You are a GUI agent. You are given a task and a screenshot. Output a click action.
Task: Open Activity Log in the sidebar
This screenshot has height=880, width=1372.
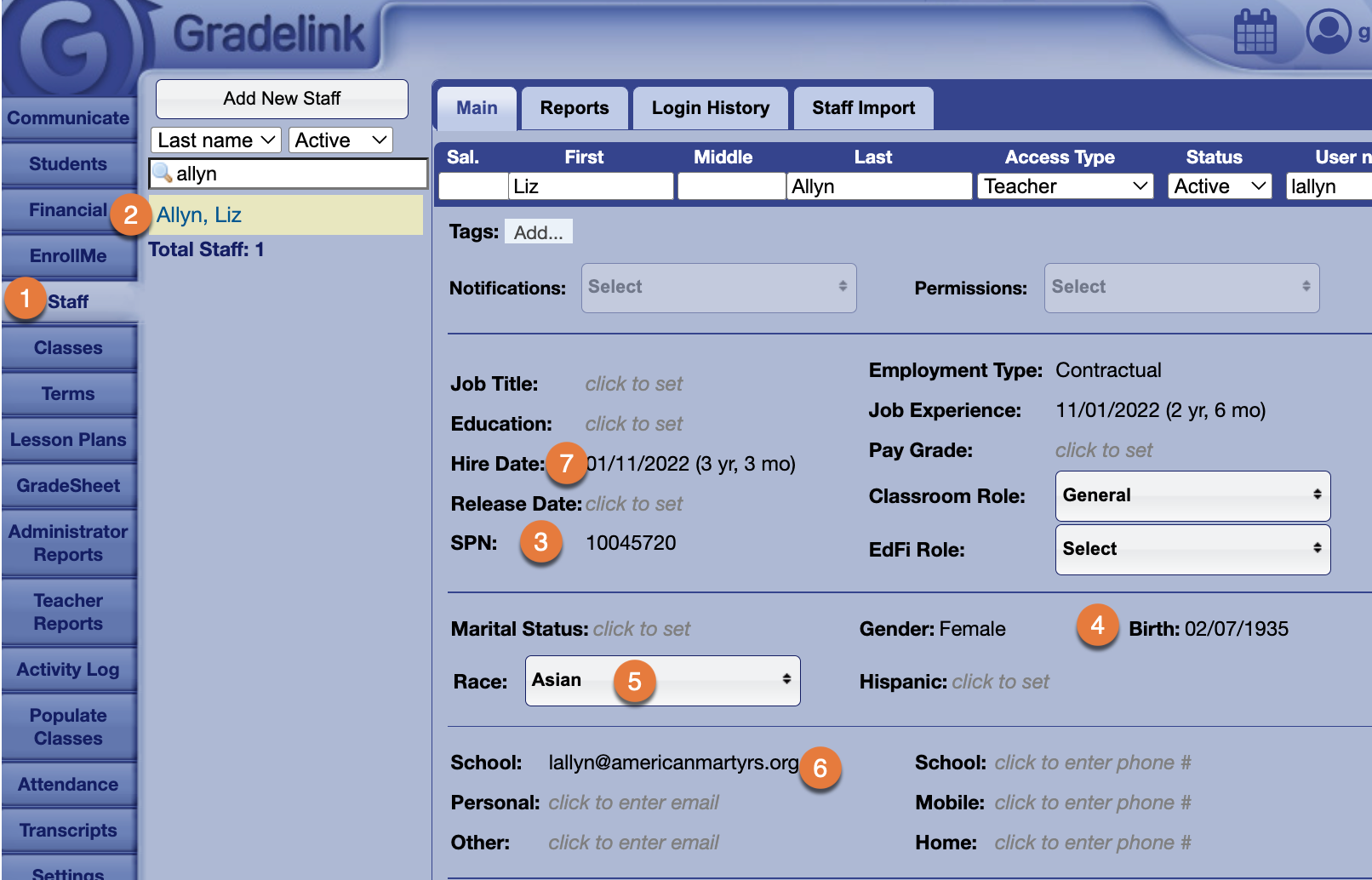pos(68,670)
